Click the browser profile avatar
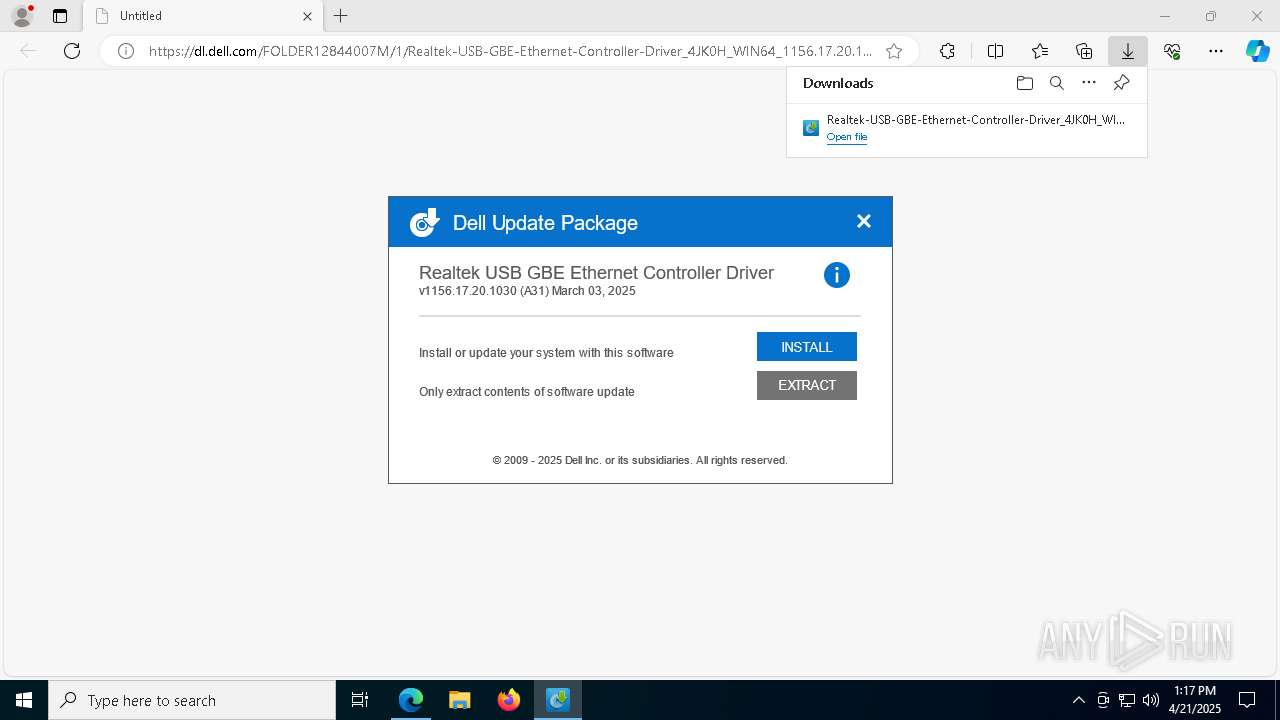This screenshot has width=1280, height=720. (22, 16)
